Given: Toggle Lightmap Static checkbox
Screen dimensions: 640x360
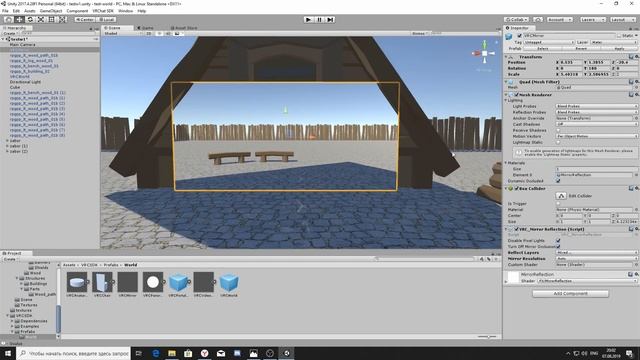Looking at the screenshot, I should pyautogui.click(x=558, y=142).
